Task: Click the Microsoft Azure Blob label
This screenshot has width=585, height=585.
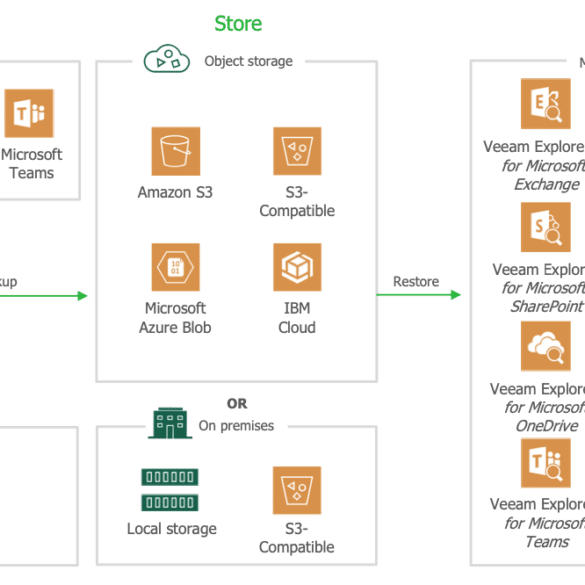Action: point(175,318)
